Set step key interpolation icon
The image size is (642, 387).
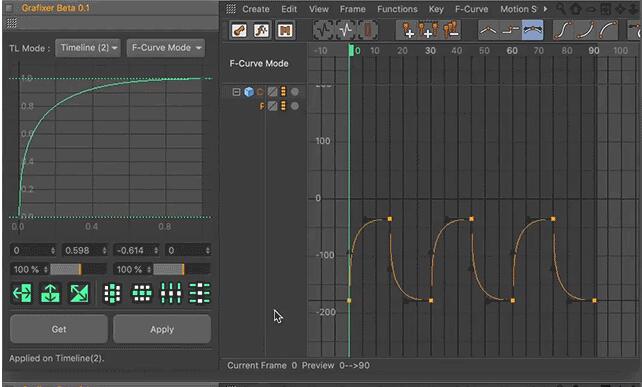(x=511, y=30)
